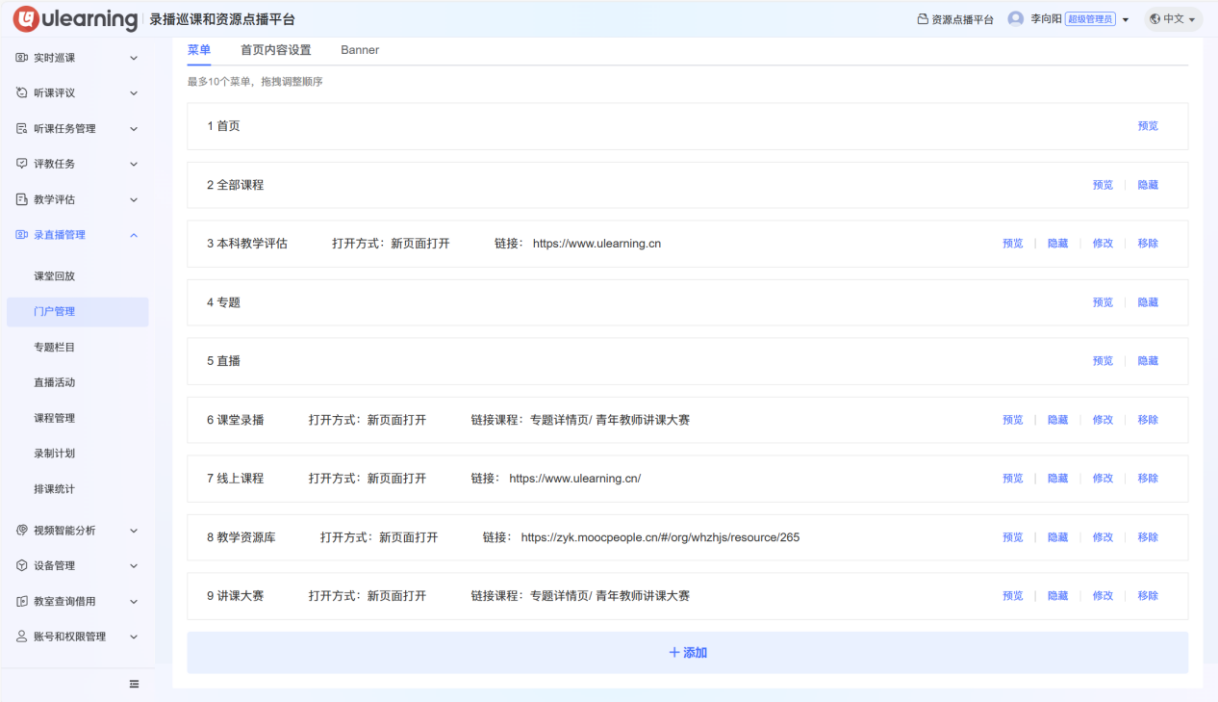Hide the 线上课程 menu item
This screenshot has width=1218, height=702.
point(1057,478)
